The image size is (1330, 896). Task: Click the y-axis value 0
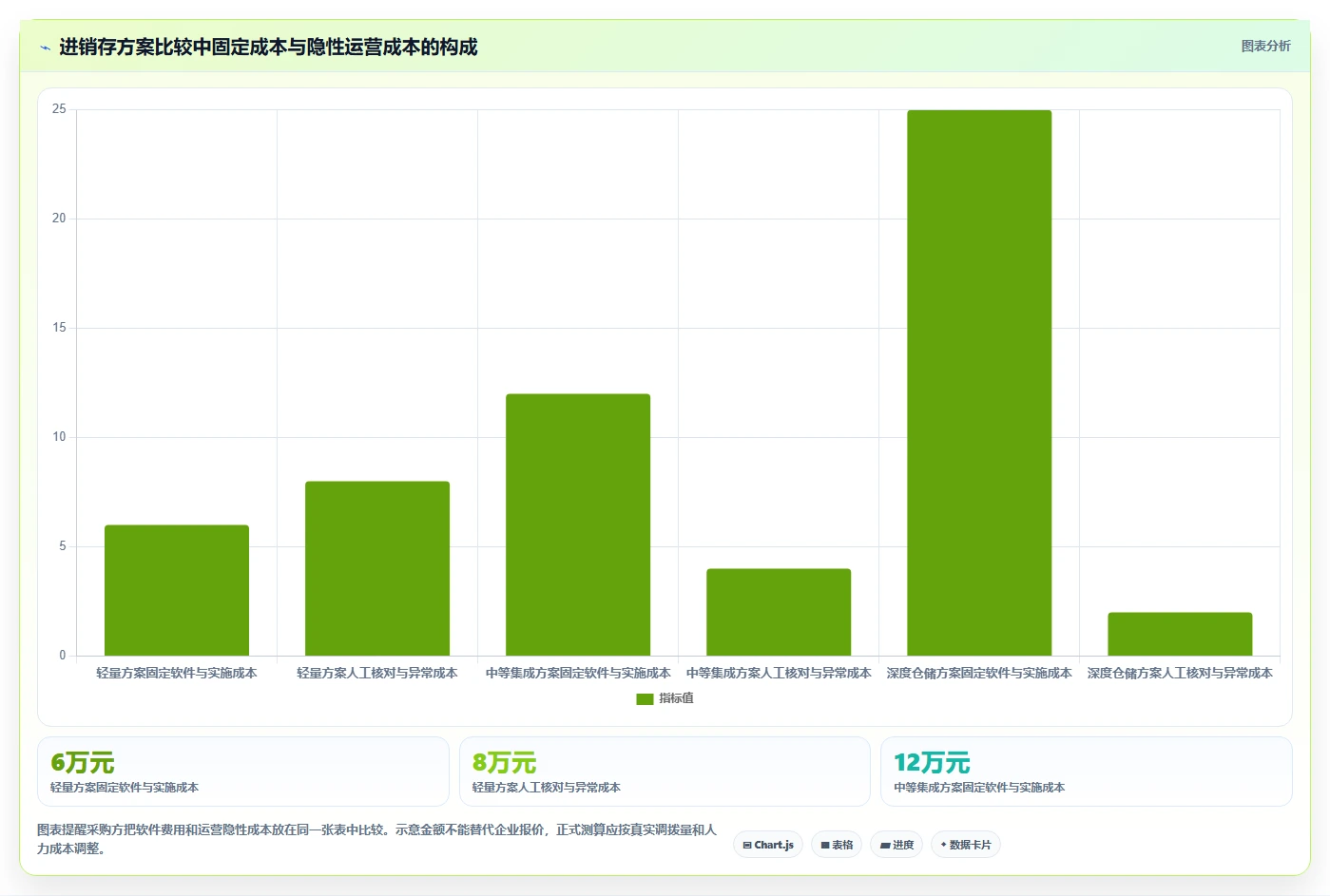pos(63,656)
